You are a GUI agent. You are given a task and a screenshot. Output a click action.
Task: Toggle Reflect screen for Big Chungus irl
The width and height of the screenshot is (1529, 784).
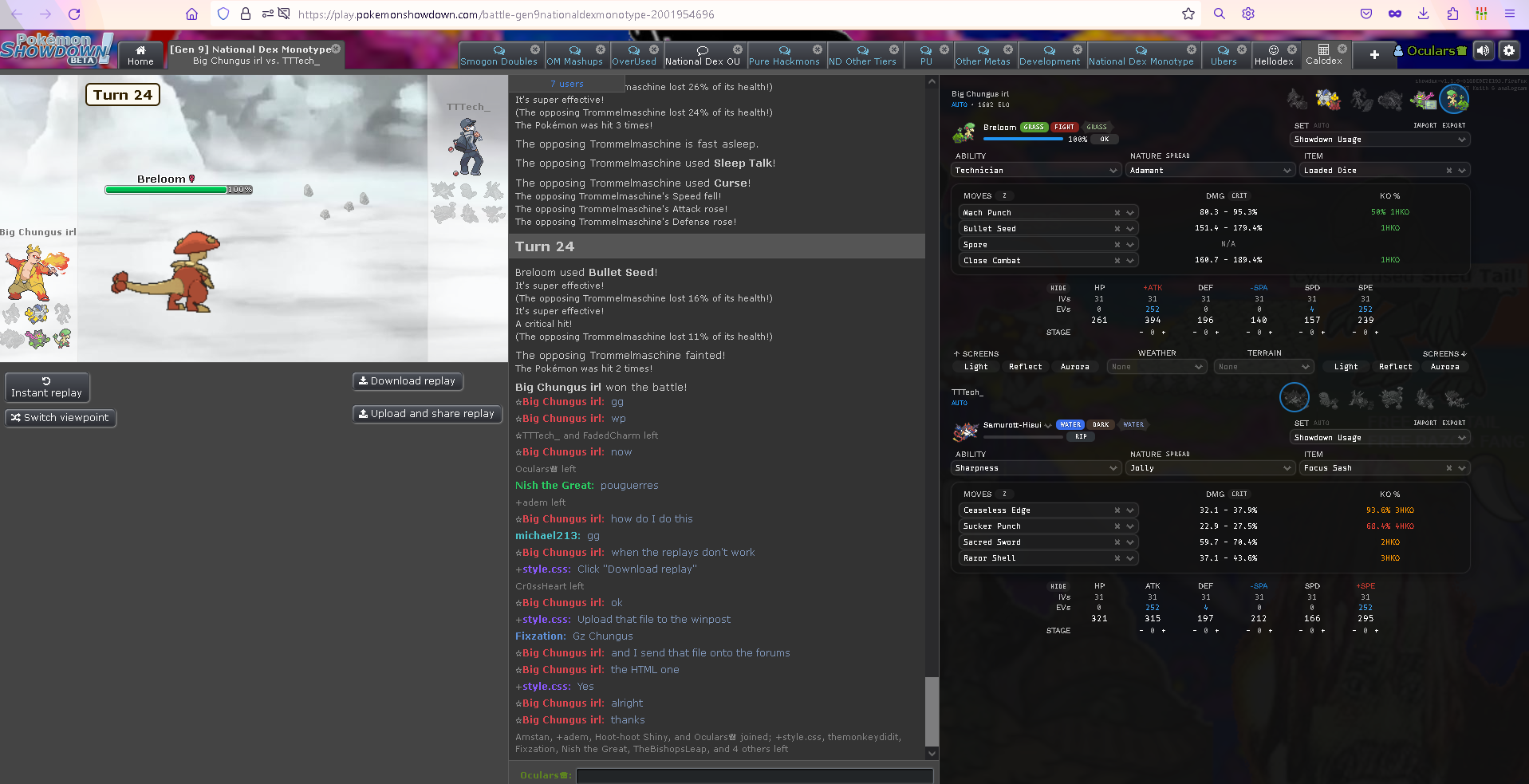tap(1025, 367)
